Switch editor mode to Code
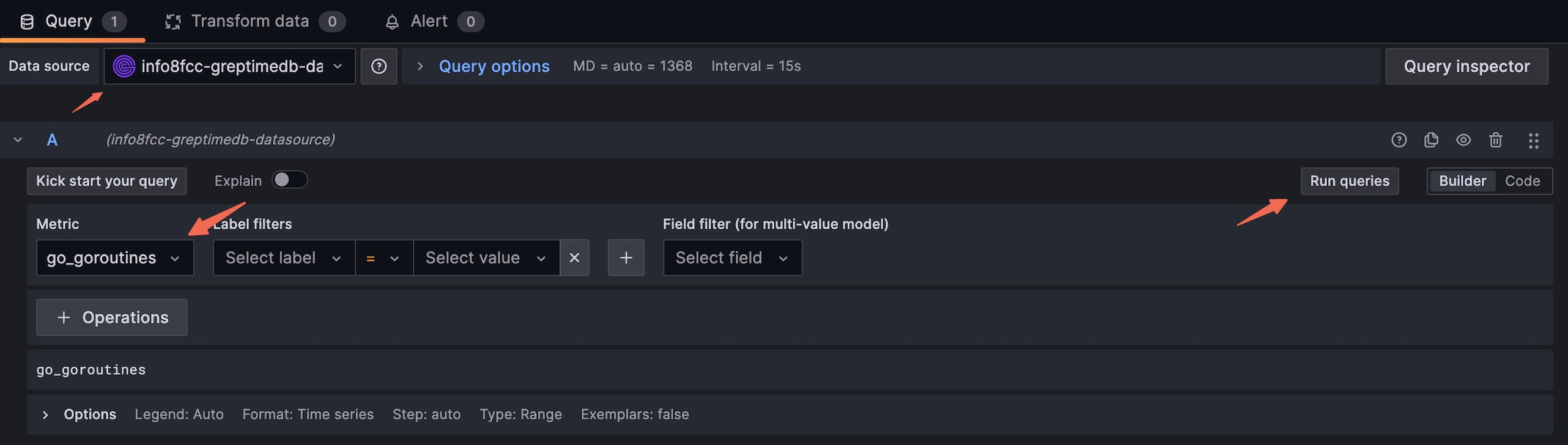The width and height of the screenshot is (1568, 445). point(1522,180)
